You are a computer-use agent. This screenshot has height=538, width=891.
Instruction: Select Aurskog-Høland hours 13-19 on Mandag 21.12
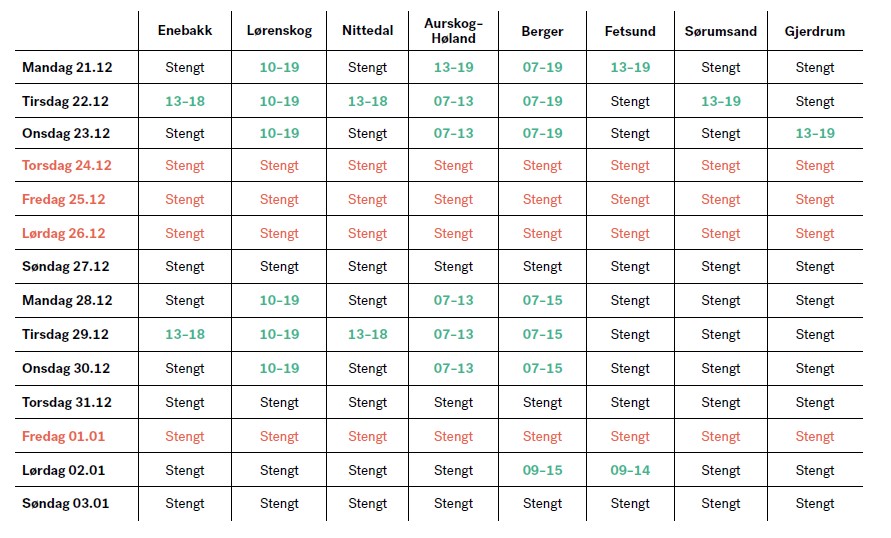click(x=453, y=68)
